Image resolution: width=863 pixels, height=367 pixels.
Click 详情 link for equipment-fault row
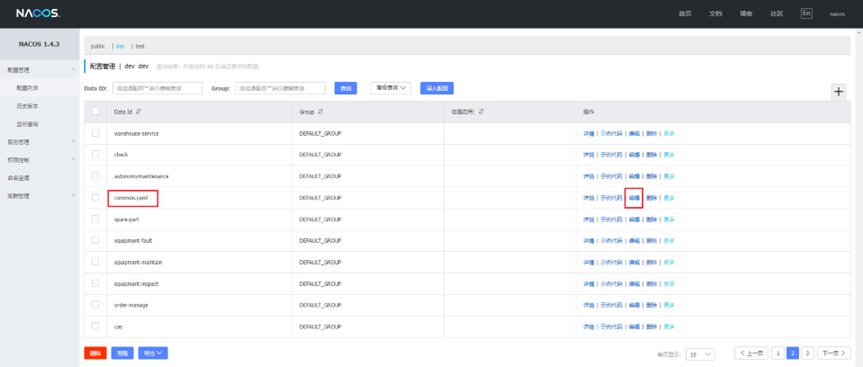tap(588, 240)
